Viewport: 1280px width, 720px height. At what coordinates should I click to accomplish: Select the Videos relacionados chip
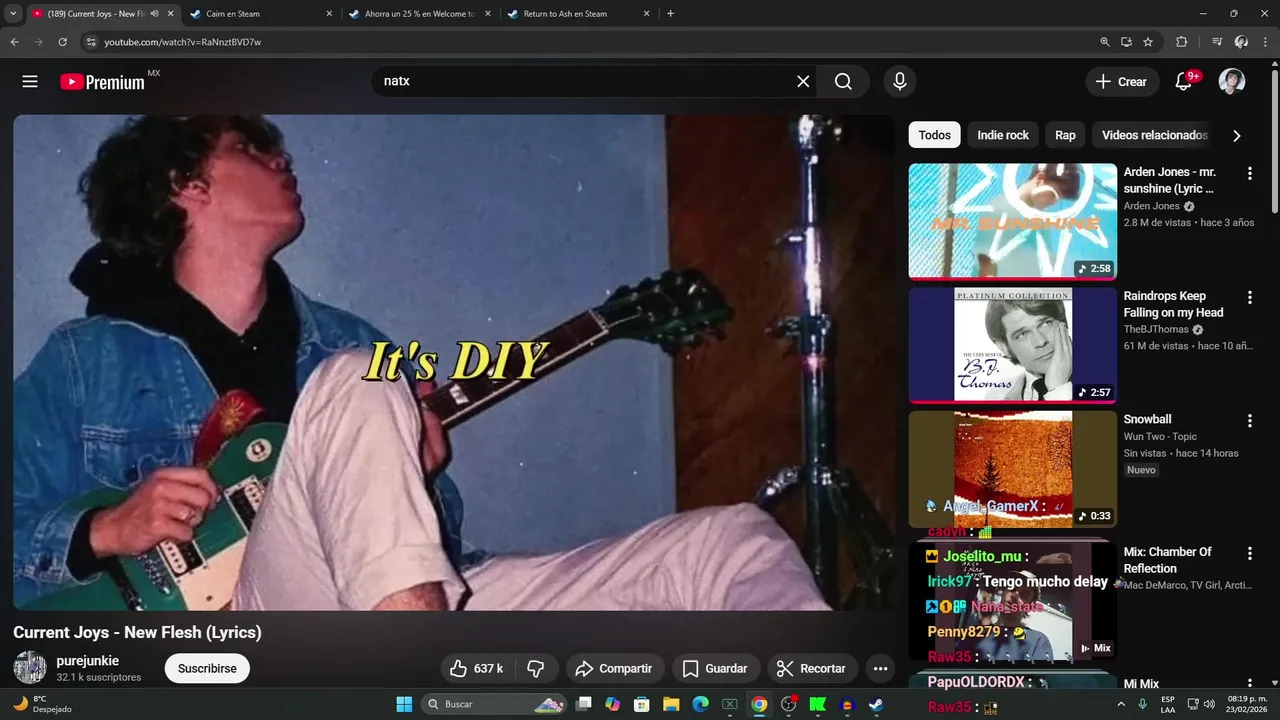[x=1154, y=135]
